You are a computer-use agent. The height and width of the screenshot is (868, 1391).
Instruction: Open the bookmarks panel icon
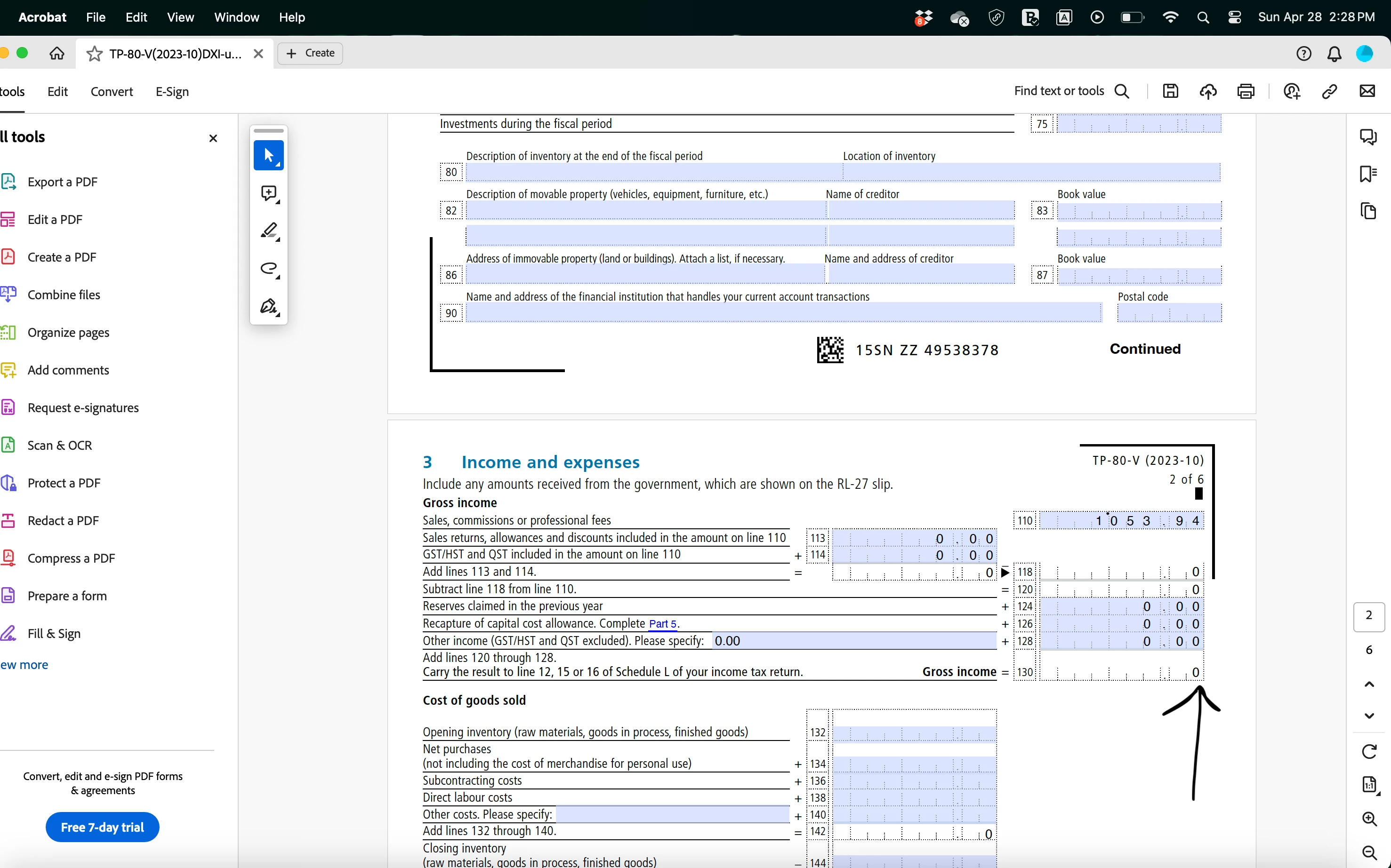1367,174
